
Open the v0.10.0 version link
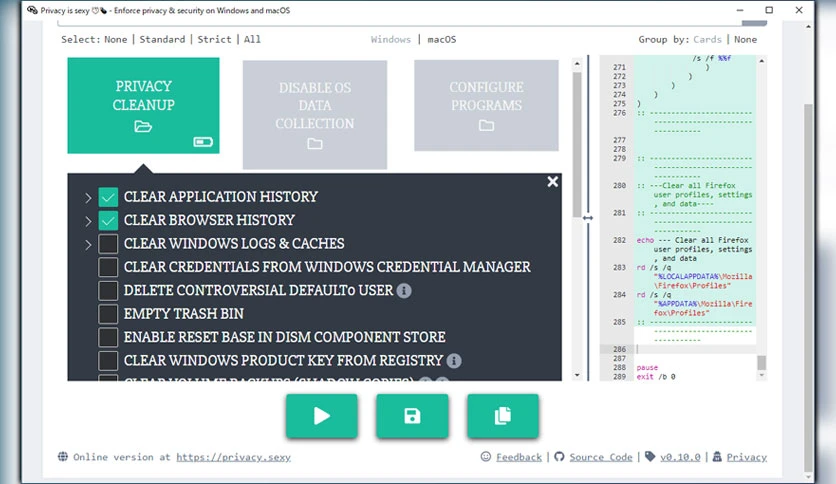(680, 457)
